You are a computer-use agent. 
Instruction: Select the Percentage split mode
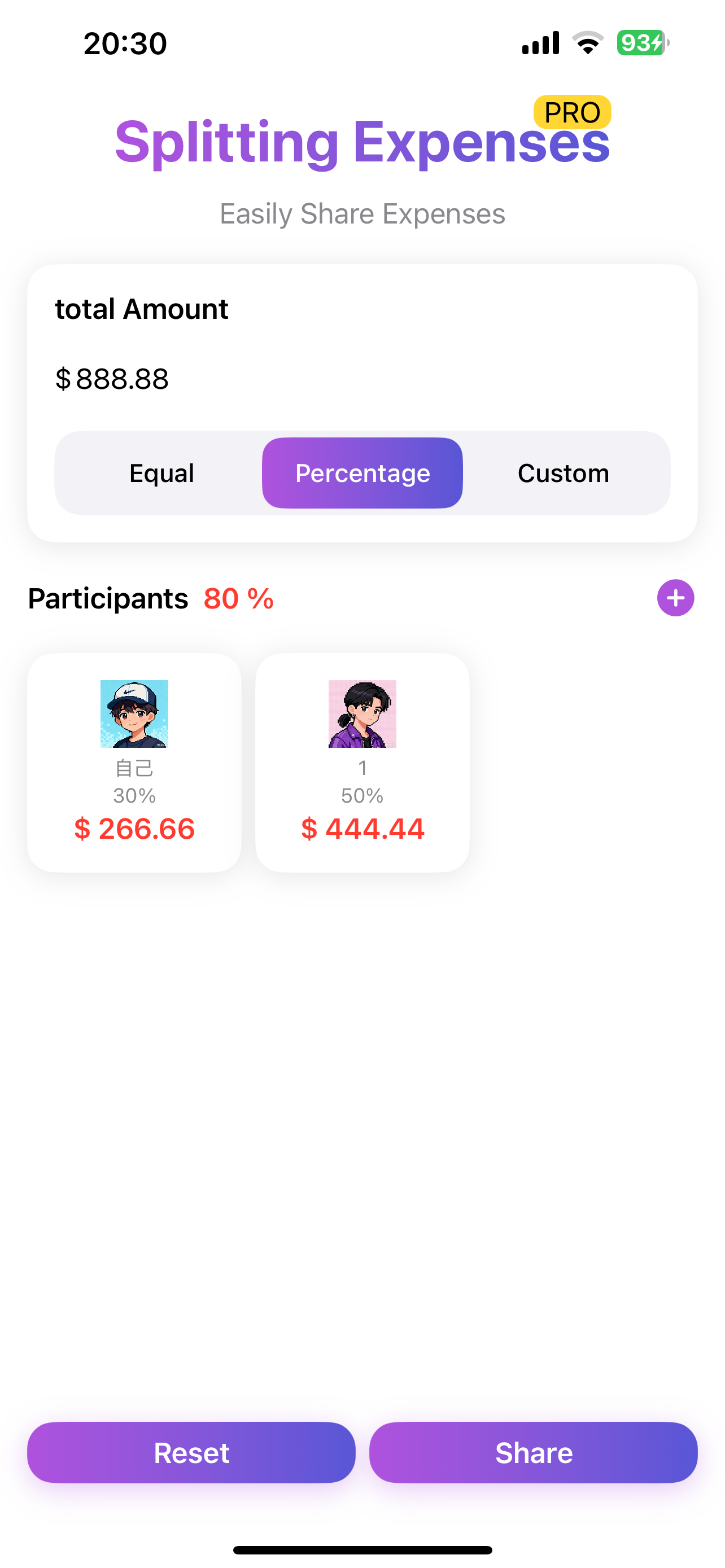coord(362,473)
